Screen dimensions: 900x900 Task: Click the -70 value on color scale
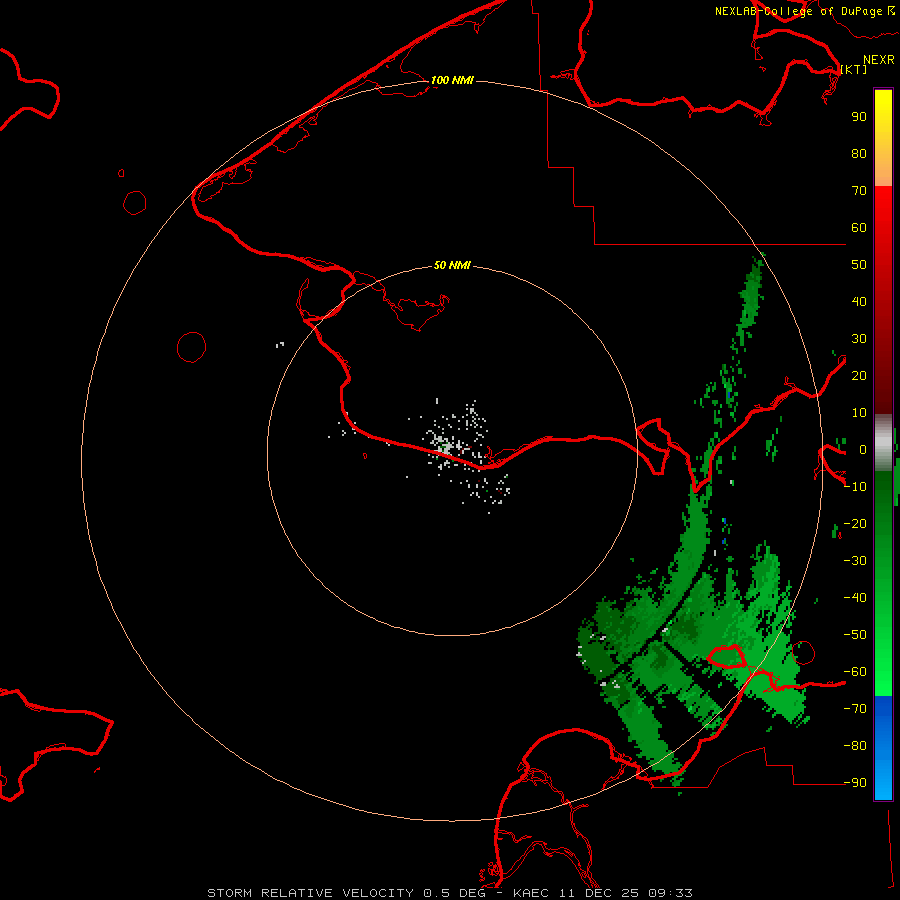tap(855, 708)
